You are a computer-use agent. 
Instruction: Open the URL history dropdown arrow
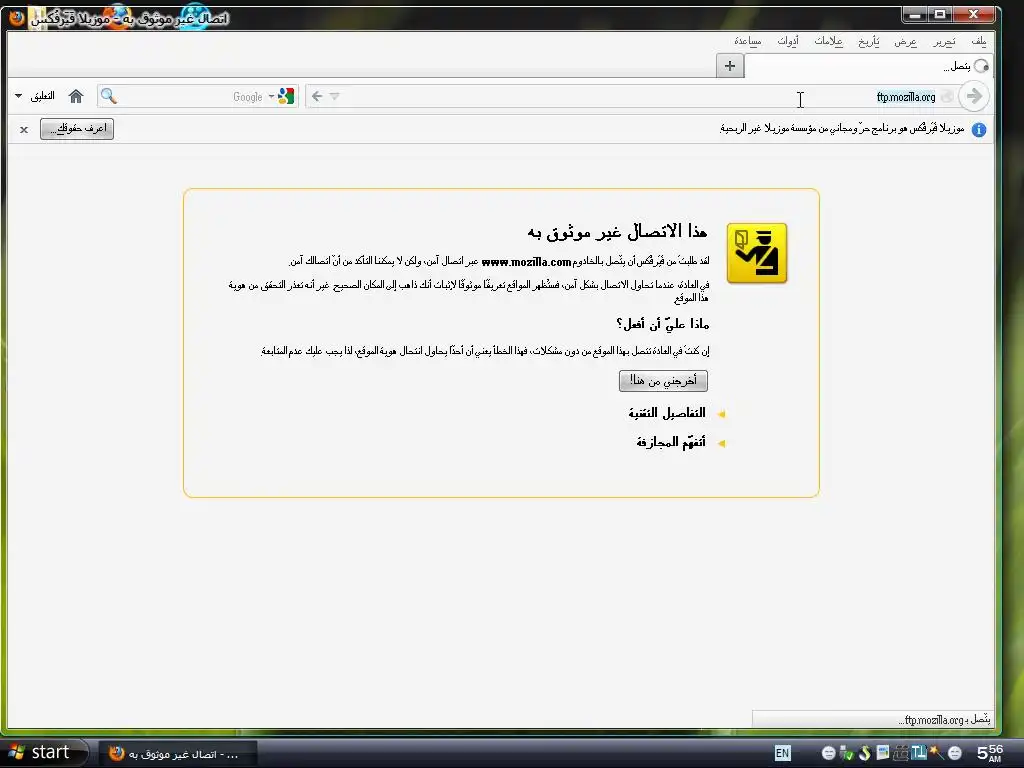click(x=334, y=97)
